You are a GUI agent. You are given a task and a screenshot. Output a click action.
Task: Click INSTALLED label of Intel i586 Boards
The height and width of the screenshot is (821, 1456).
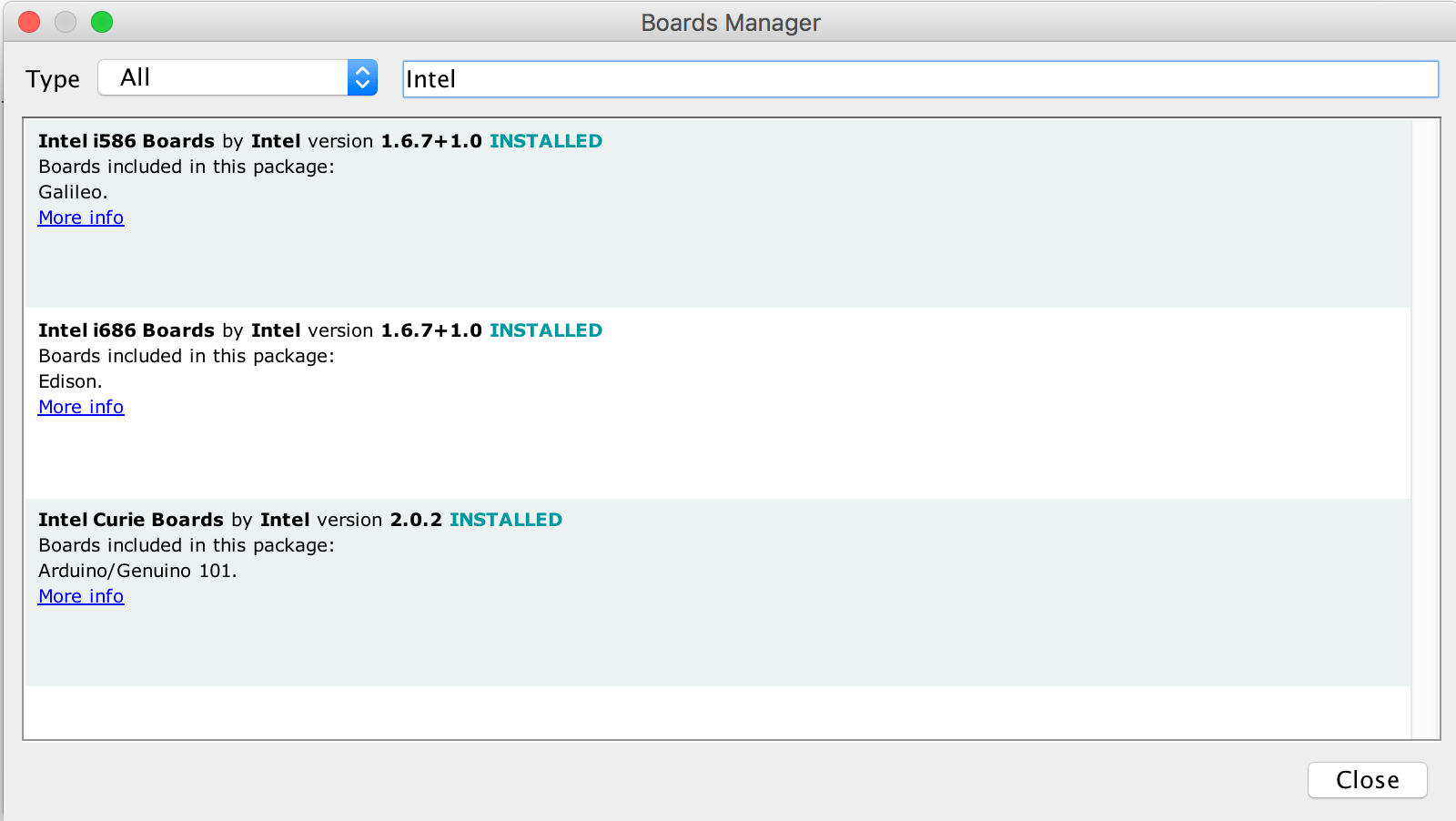click(x=546, y=141)
